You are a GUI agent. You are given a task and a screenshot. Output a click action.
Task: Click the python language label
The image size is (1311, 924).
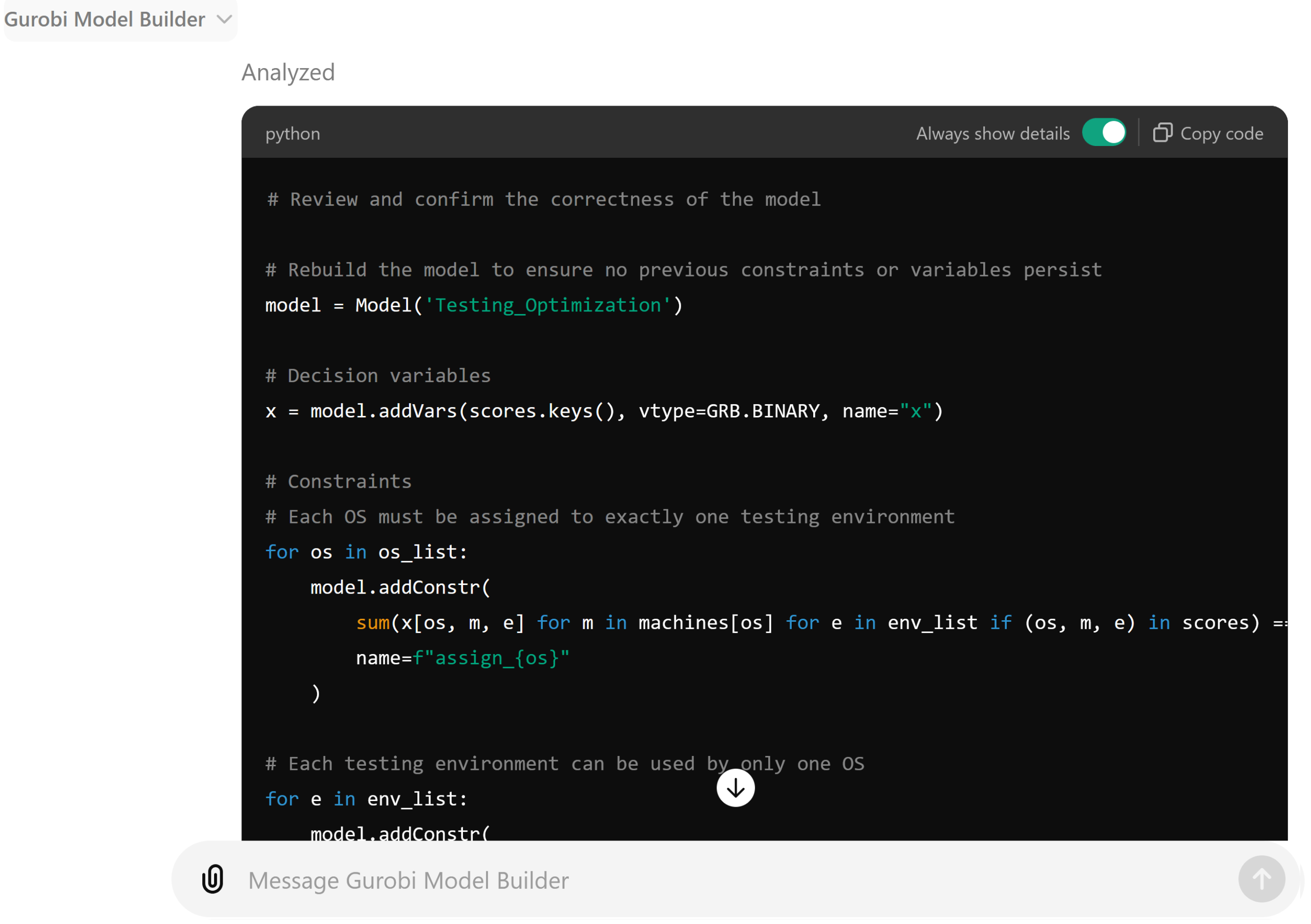(293, 134)
